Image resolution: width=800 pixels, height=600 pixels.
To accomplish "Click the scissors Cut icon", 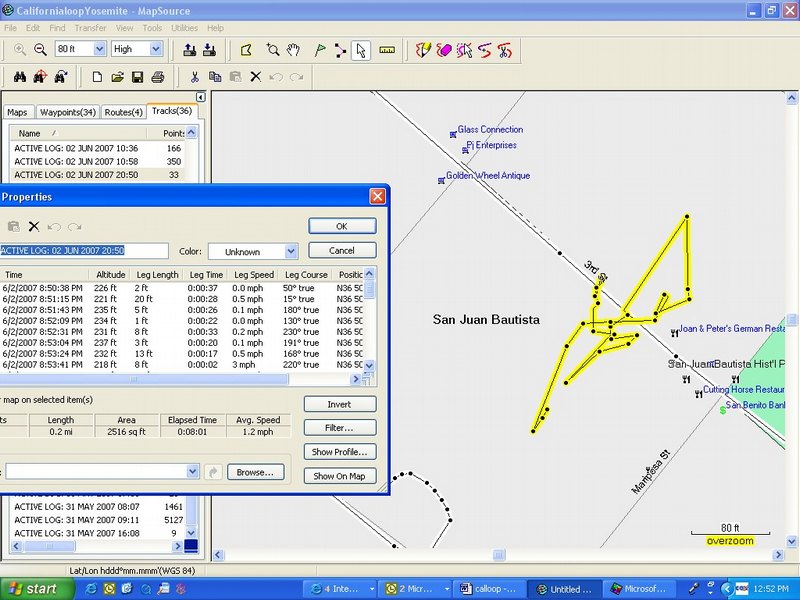I will pyautogui.click(x=194, y=77).
